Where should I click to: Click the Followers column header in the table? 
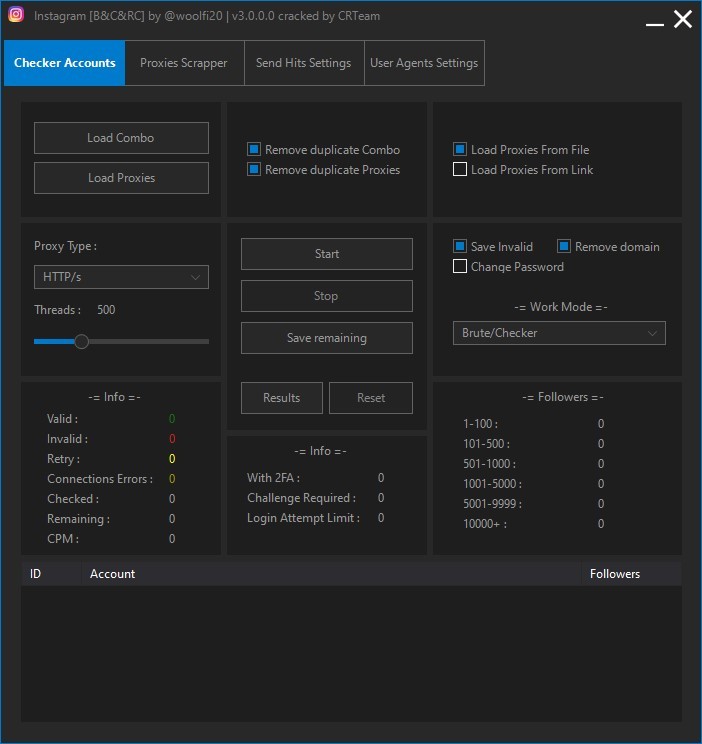[614, 574]
